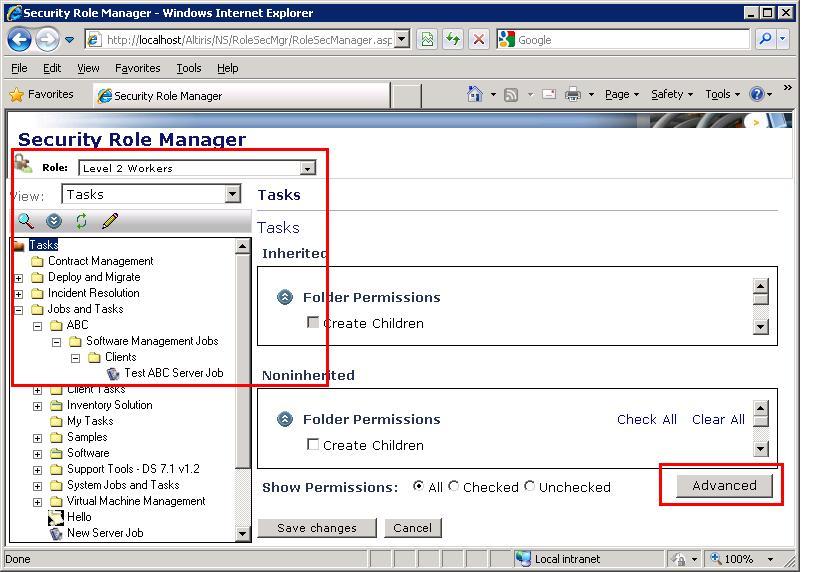Click the browser Back arrow button
Viewport: 840px width, 572px height.
19,40
